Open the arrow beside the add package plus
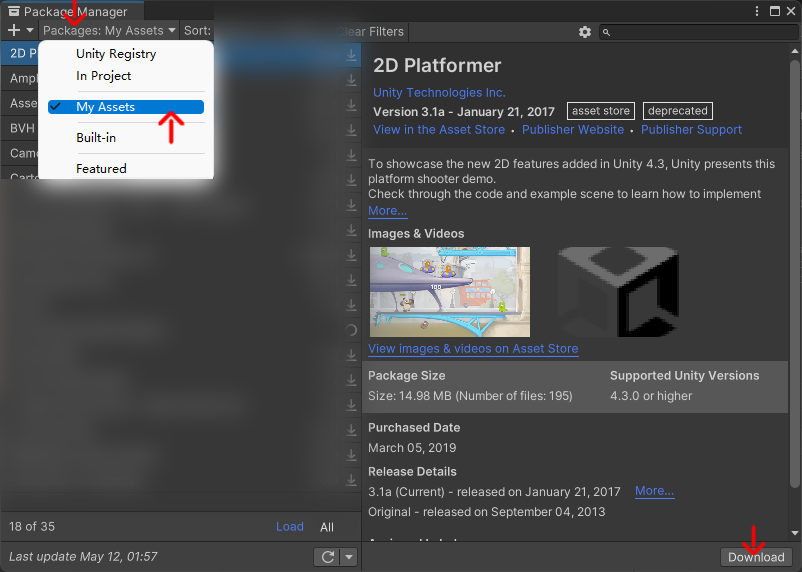The width and height of the screenshot is (802, 572). 30,31
